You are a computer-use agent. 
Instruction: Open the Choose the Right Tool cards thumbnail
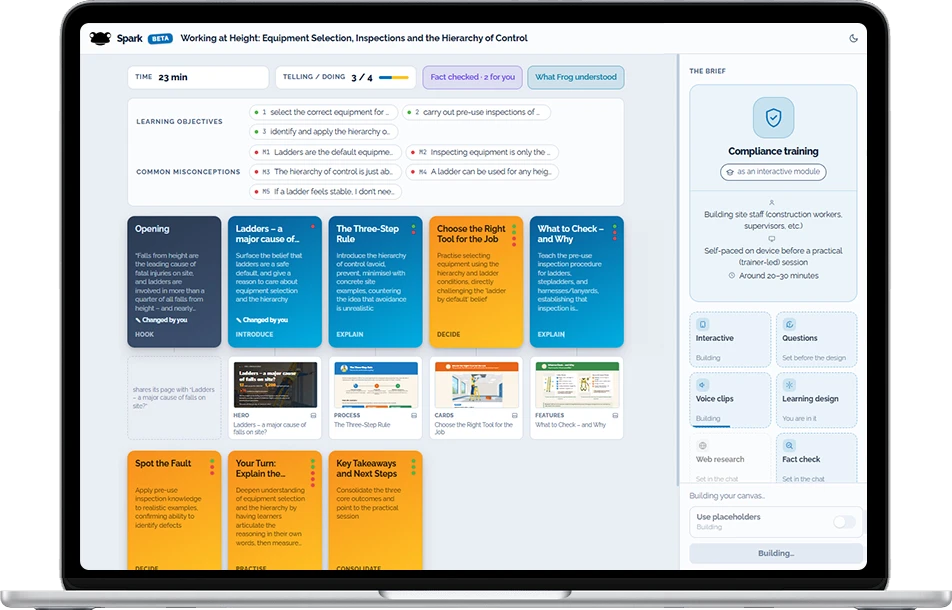[x=477, y=385]
